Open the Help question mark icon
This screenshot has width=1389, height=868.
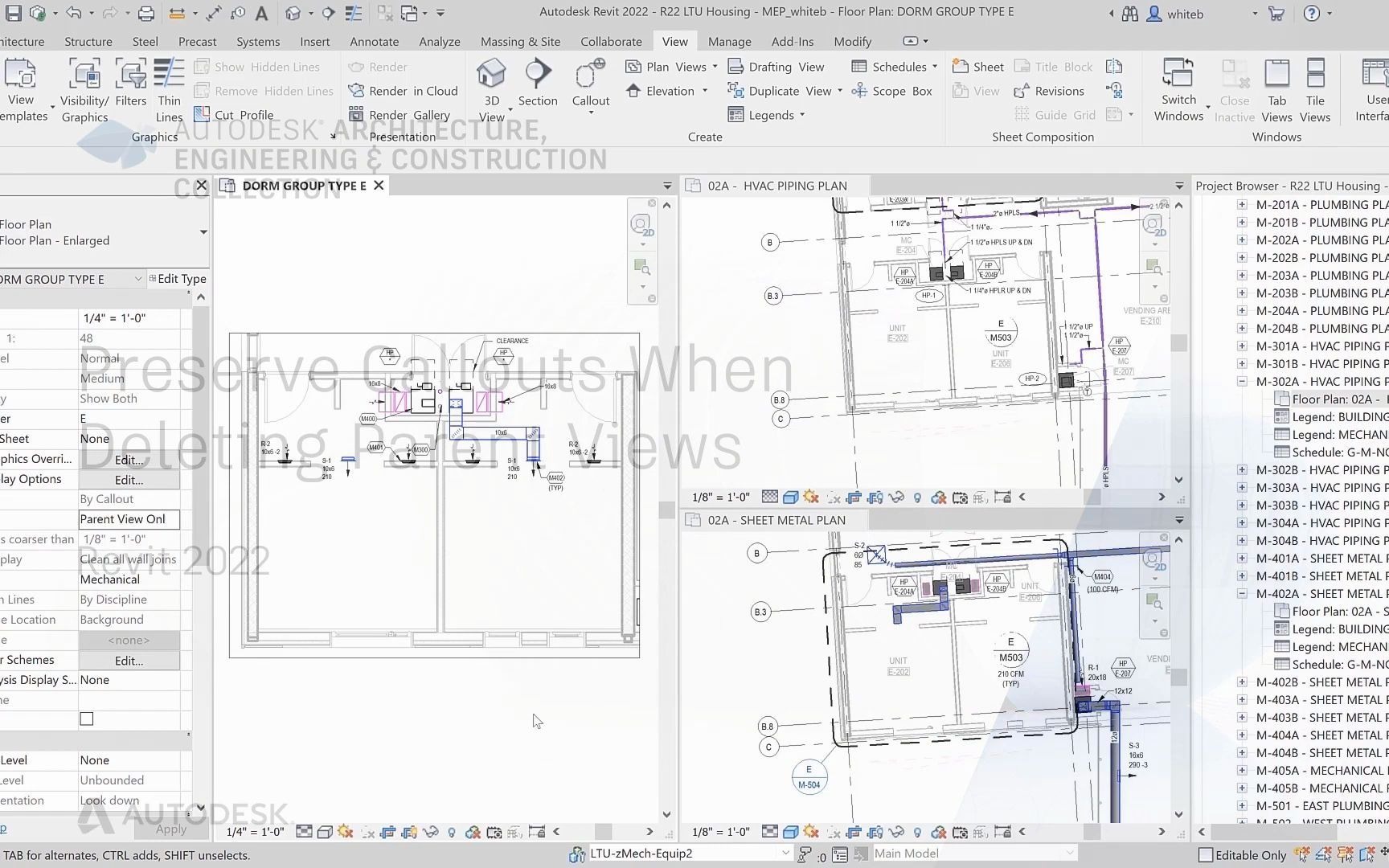(x=1311, y=14)
